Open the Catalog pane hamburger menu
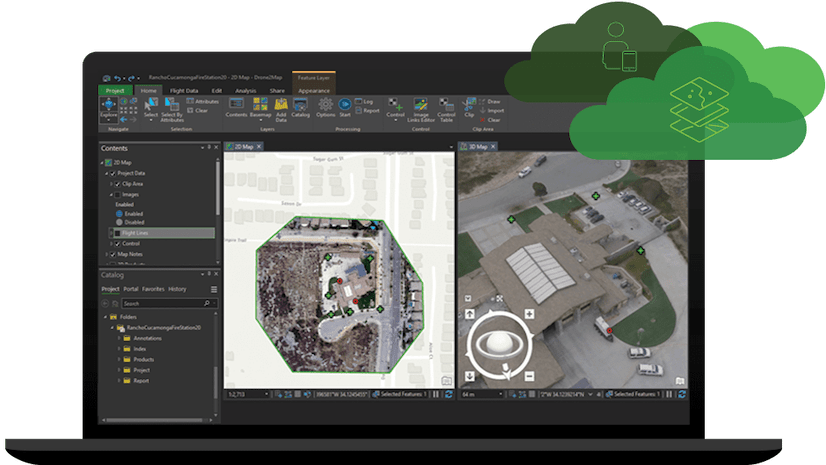Viewport: 826px width, 465px height. [x=214, y=289]
